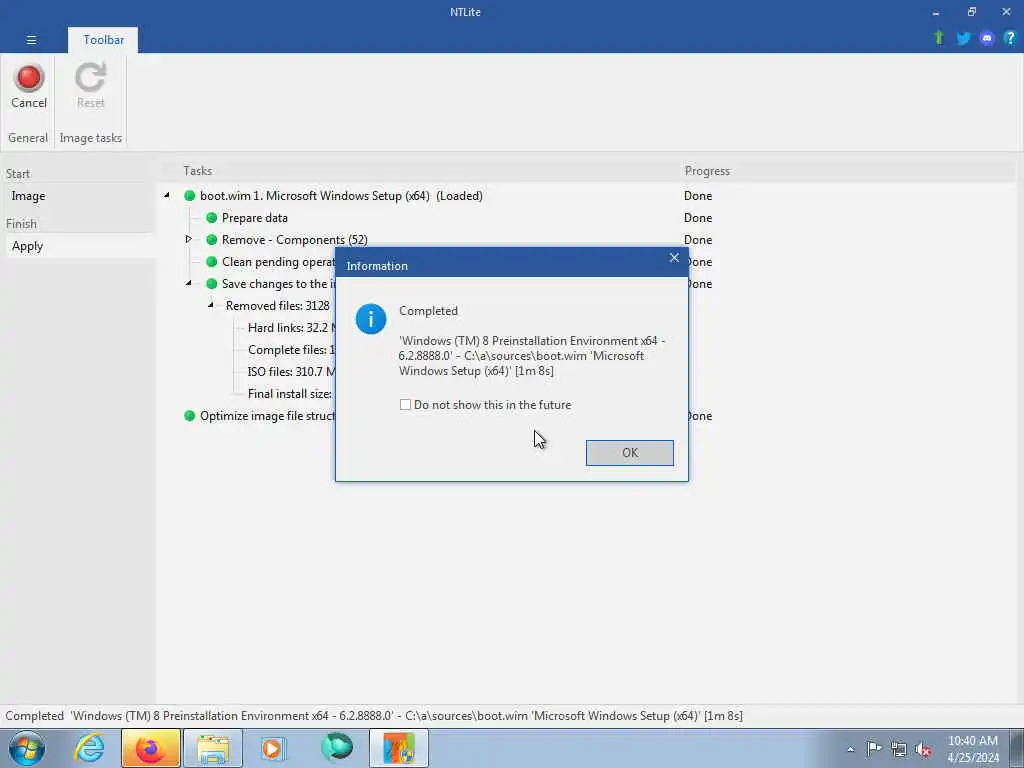Click the dialog message with boot.wim path

tap(532, 356)
